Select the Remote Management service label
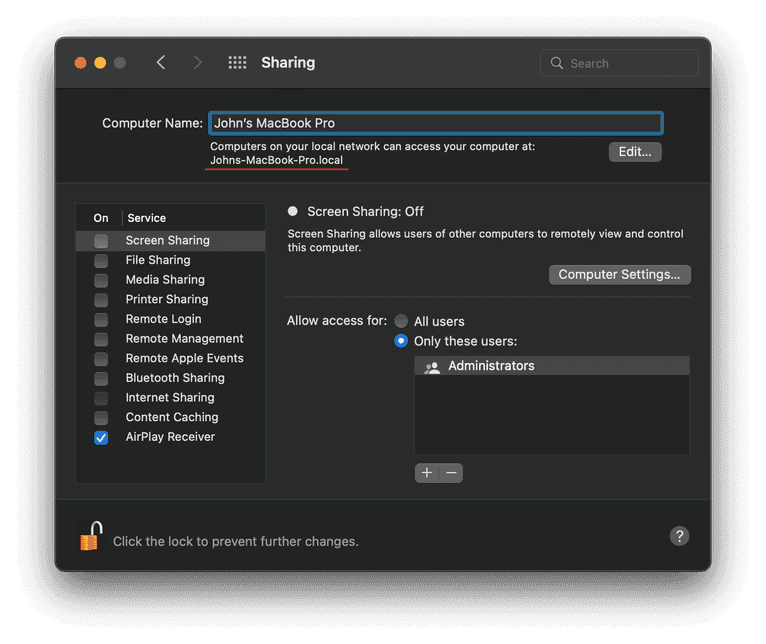The image size is (766, 644). (185, 339)
